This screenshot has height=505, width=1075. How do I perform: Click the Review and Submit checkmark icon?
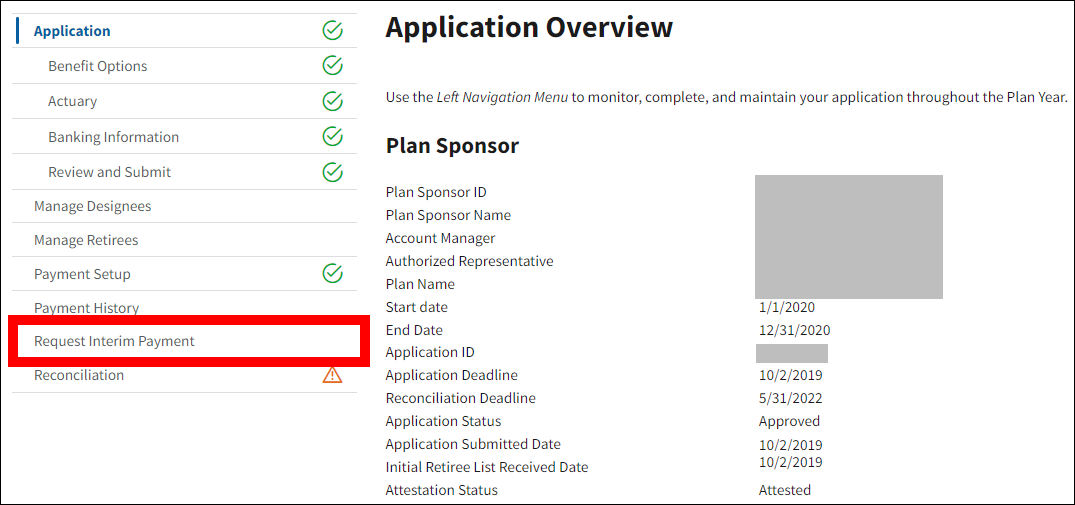(x=333, y=172)
